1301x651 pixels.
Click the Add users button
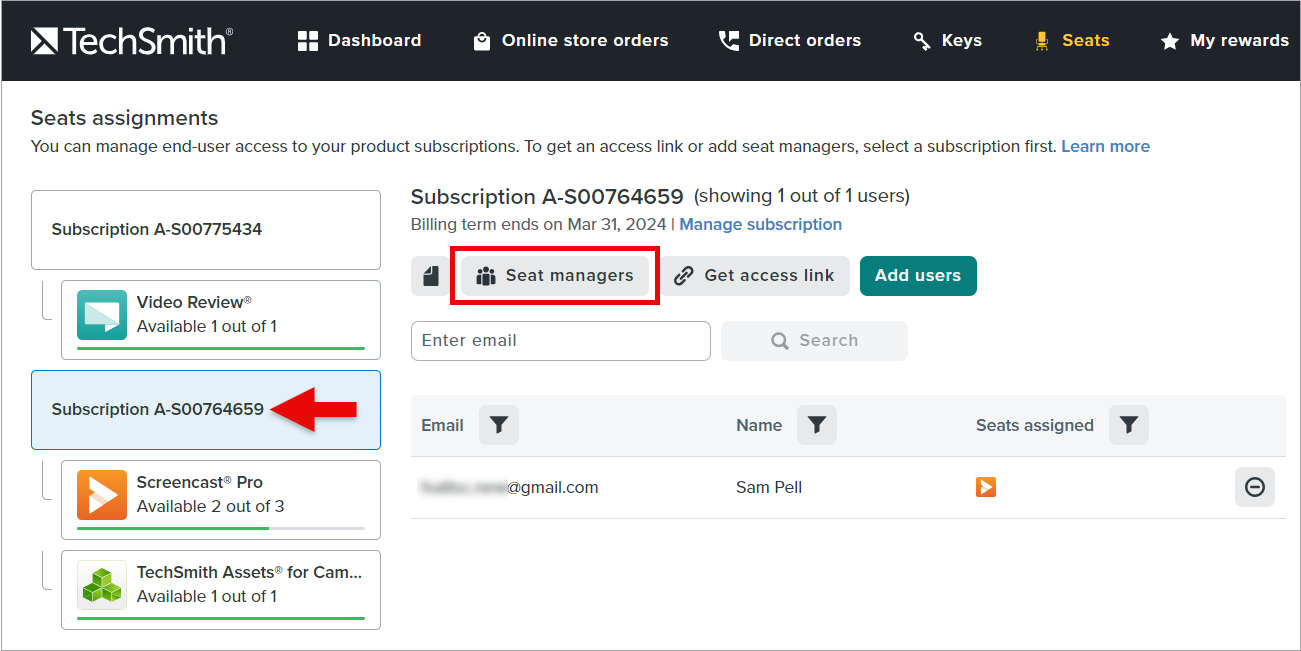point(917,276)
